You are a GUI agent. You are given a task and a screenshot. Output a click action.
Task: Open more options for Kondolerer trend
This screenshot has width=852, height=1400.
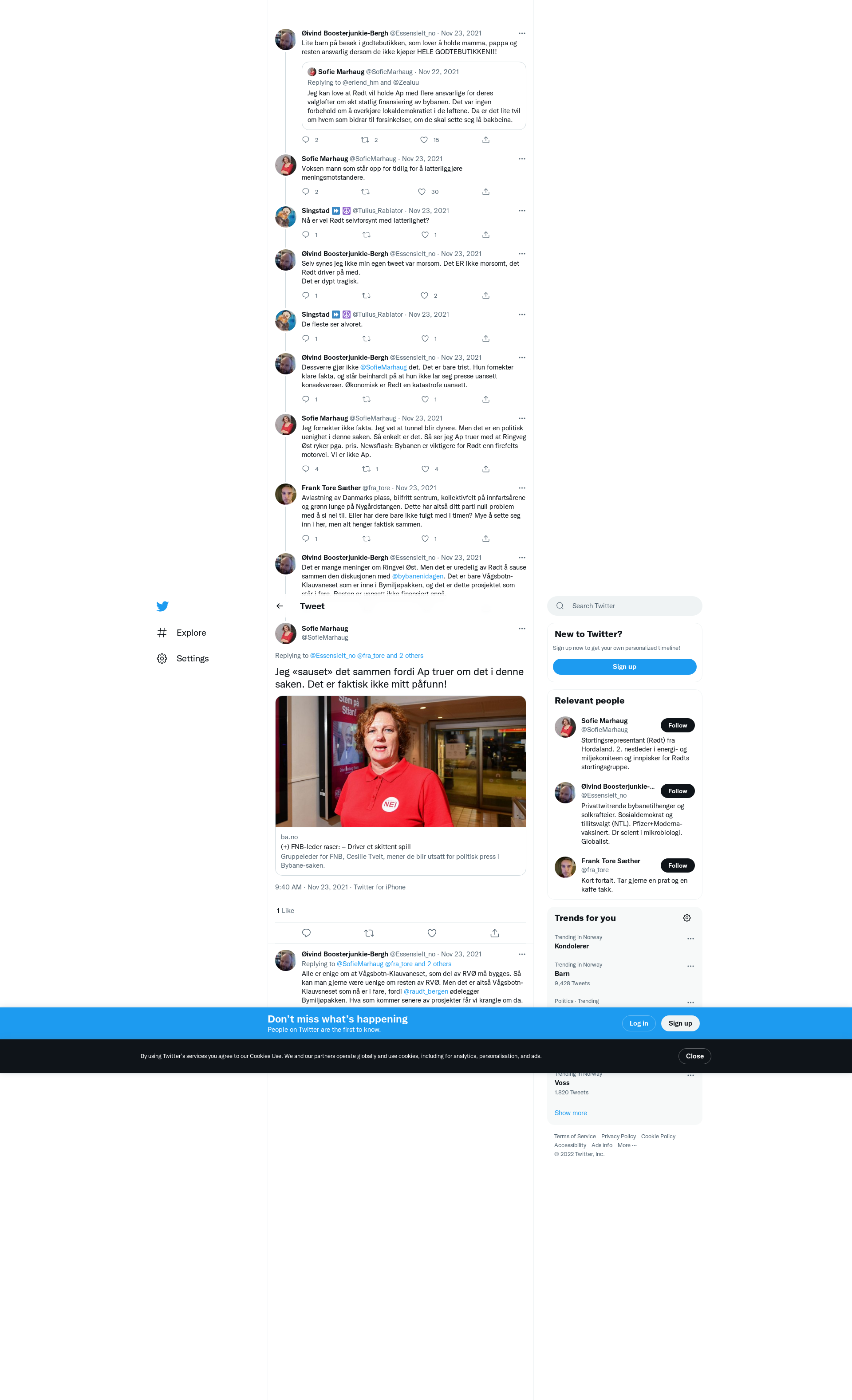[x=690, y=939]
